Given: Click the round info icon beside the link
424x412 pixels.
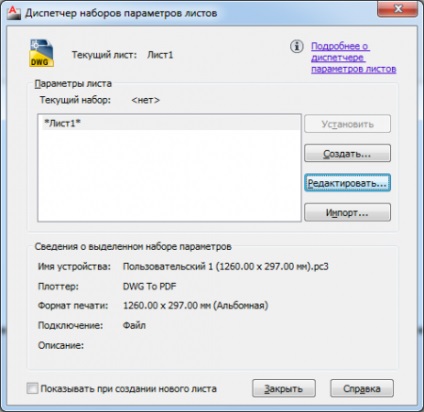Looking at the screenshot, I should click(296, 46).
